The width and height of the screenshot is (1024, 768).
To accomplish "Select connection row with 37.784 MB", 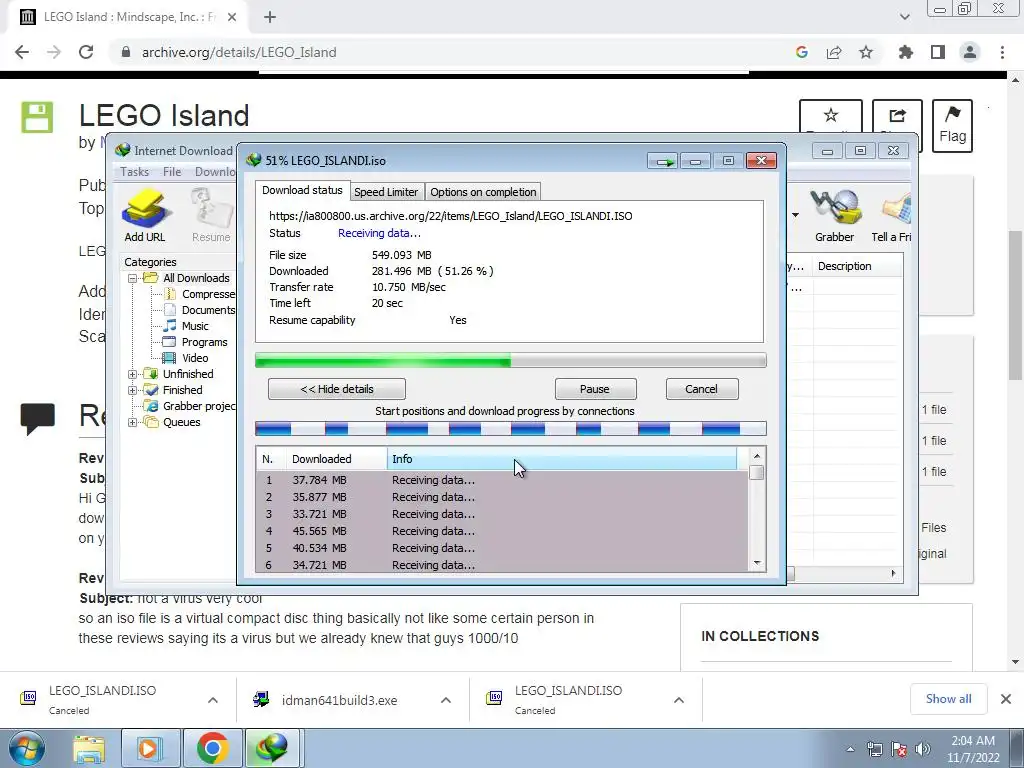I will pos(502,480).
